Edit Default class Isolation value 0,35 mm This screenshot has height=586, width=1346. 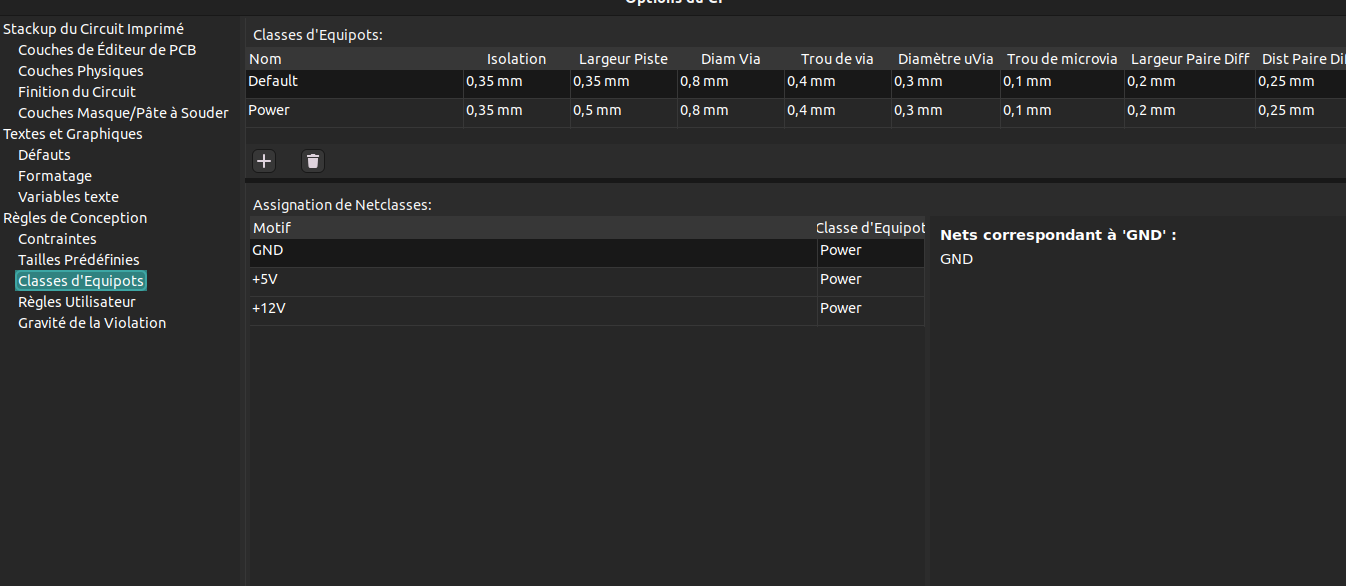(517, 83)
